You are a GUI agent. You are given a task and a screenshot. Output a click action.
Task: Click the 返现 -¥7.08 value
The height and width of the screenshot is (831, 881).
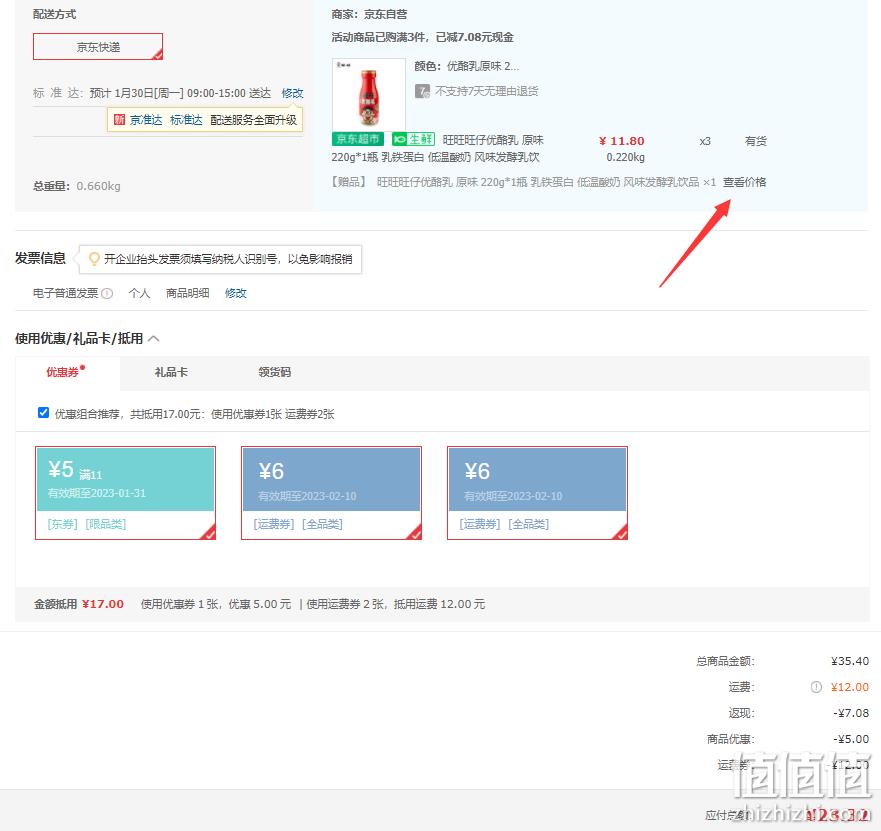coord(851,713)
